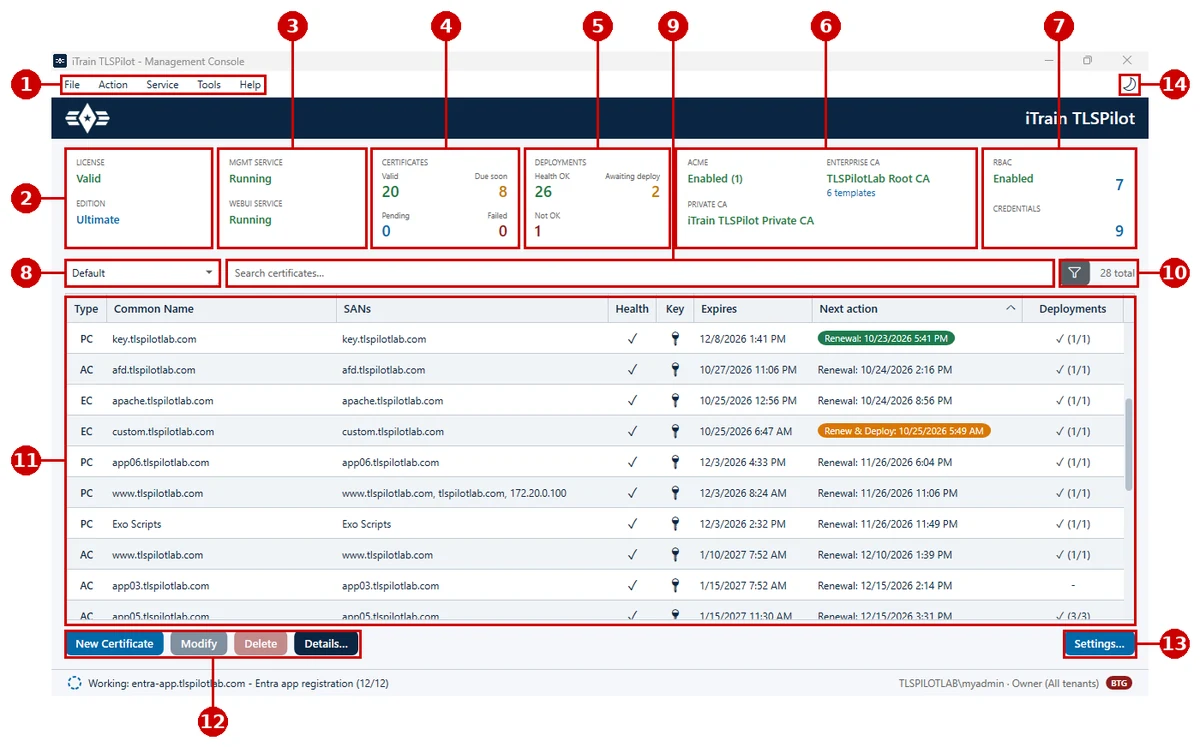Click the orange Renew & Deploy badge
Viewport: 1200px width, 747px height.
(x=904, y=432)
